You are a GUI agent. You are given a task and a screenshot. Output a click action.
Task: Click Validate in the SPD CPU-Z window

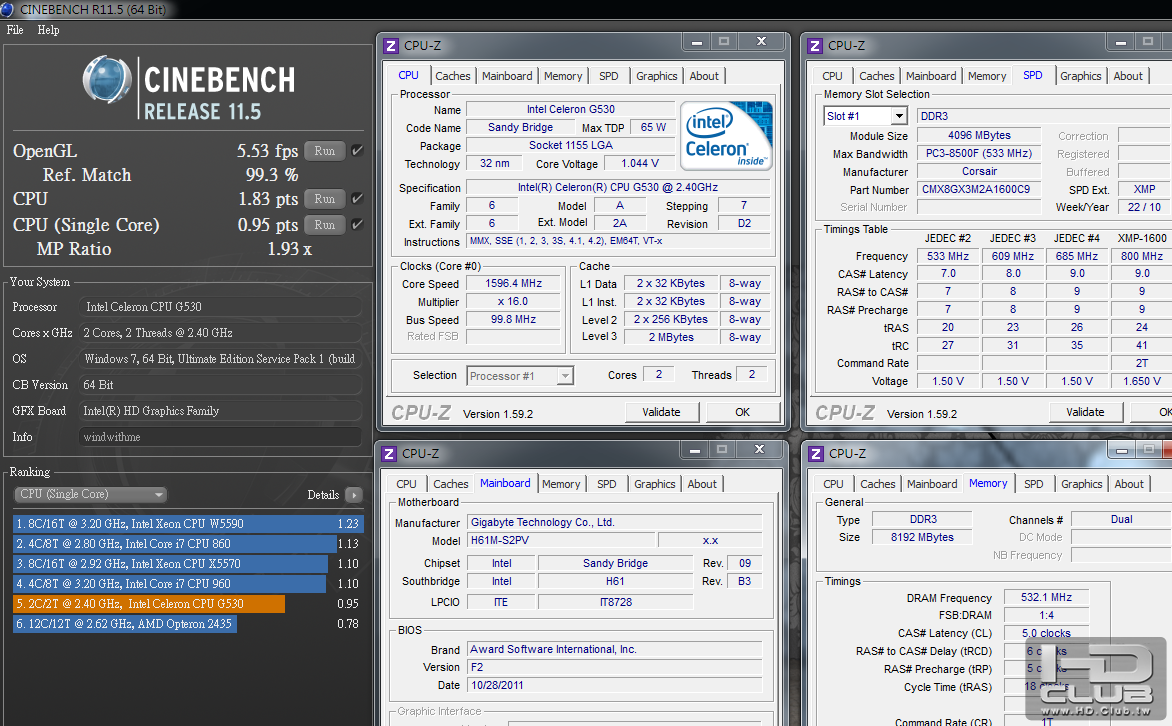[x=1085, y=412]
